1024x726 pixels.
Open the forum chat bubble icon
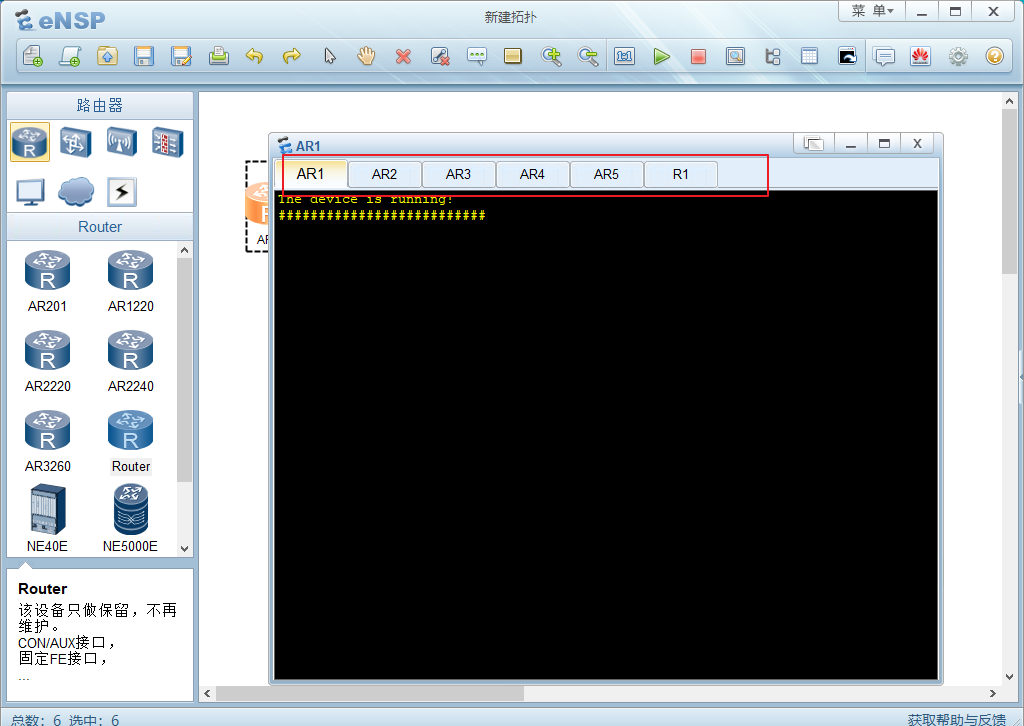tap(884, 57)
